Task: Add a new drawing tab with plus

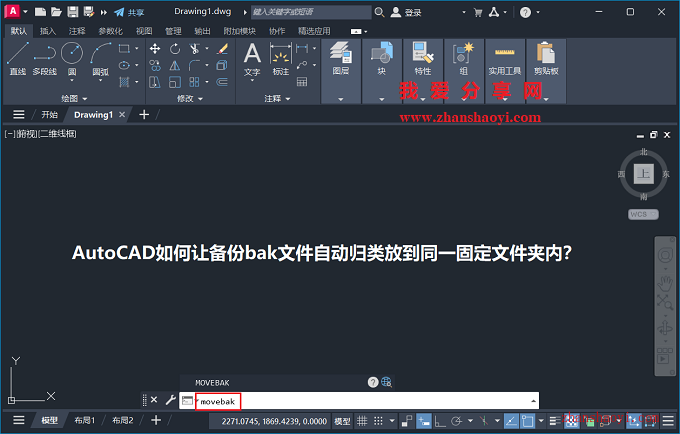Action: pos(144,114)
